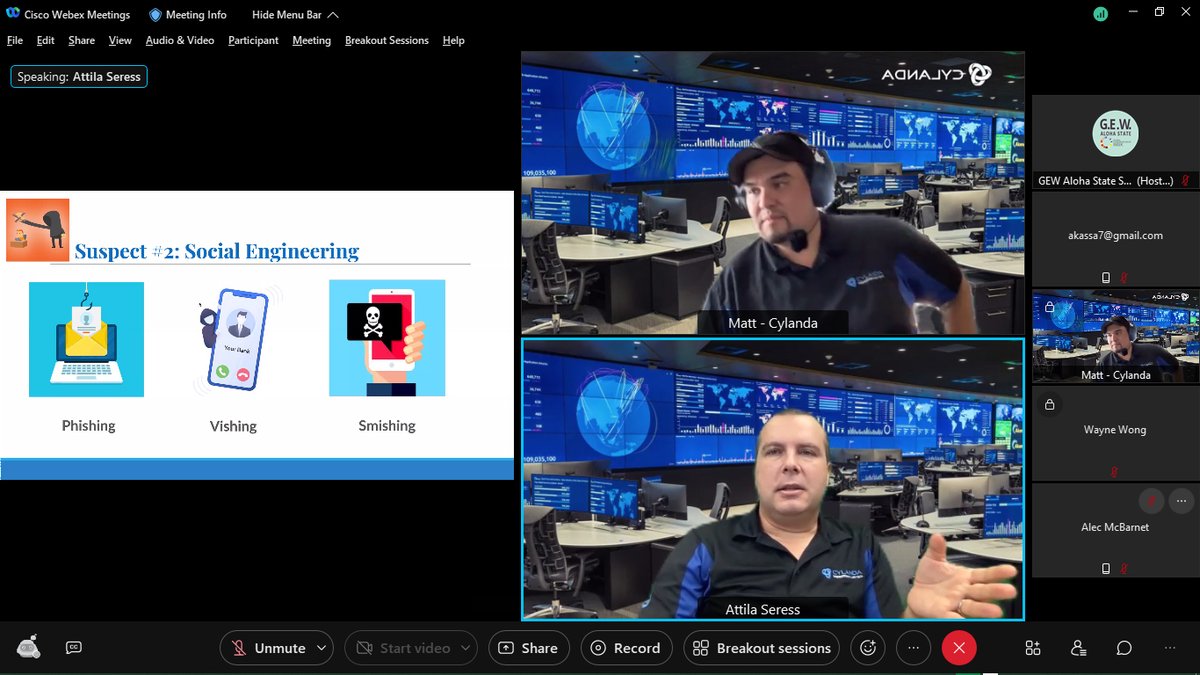Click green connection status icon top right

(x=1101, y=15)
